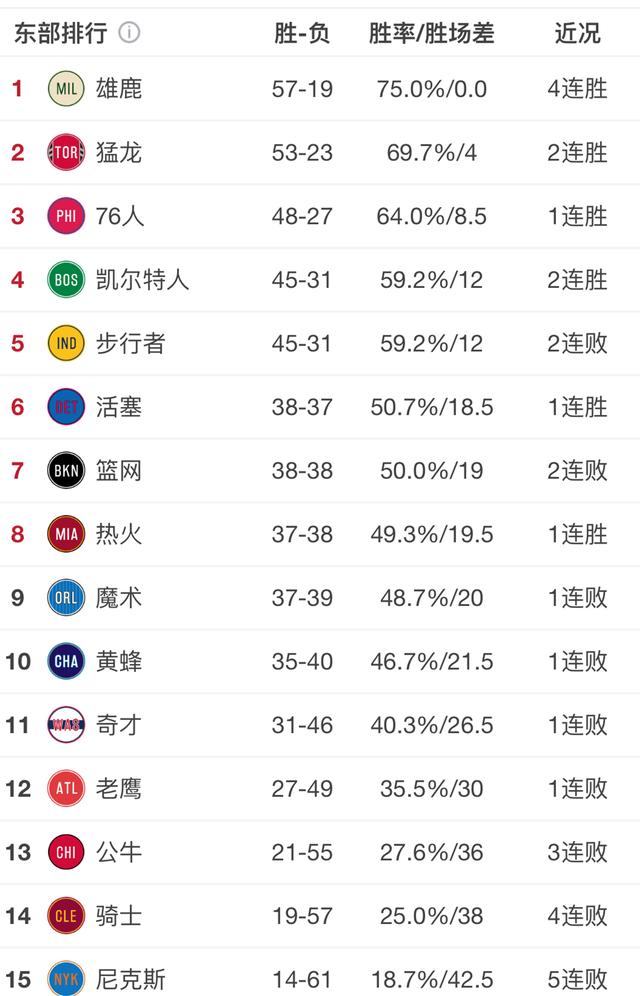The width and height of the screenshot is (640, 996).
Task: Tap the IND Pacers team logo
Action: [66, 343]
